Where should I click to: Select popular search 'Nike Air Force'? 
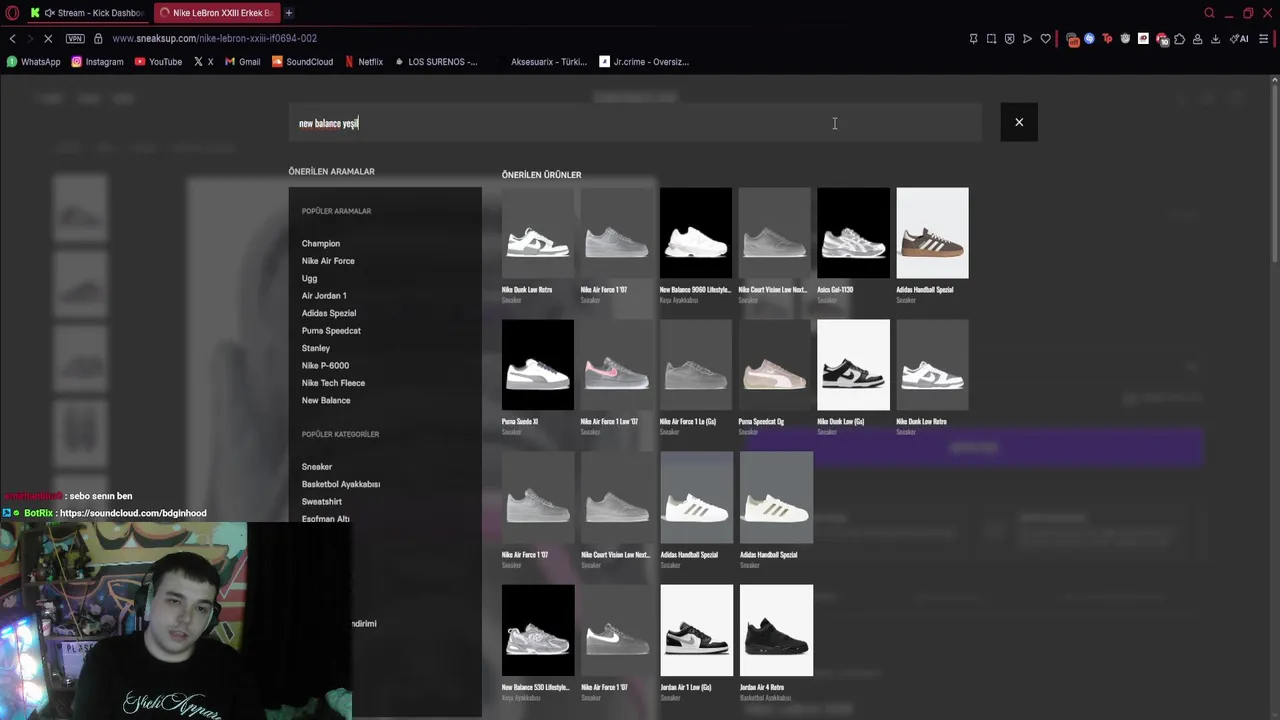click(328, 261)
